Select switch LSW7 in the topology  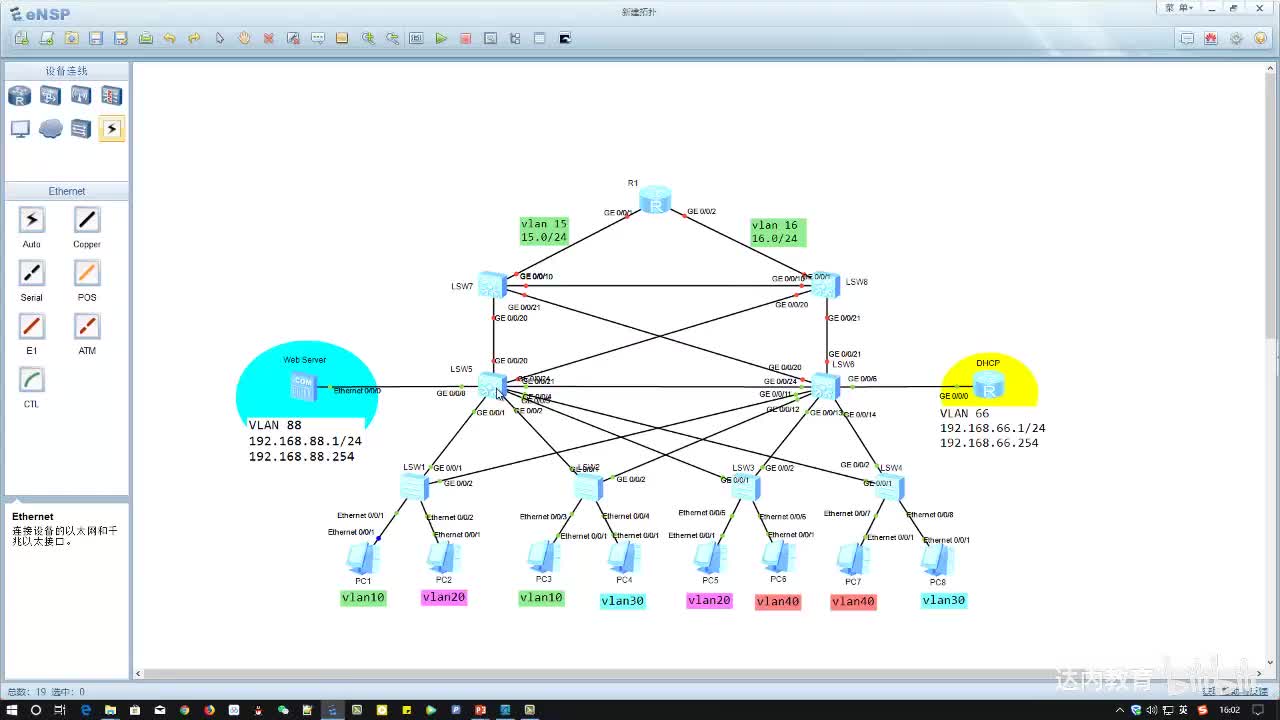click(492, 284)
